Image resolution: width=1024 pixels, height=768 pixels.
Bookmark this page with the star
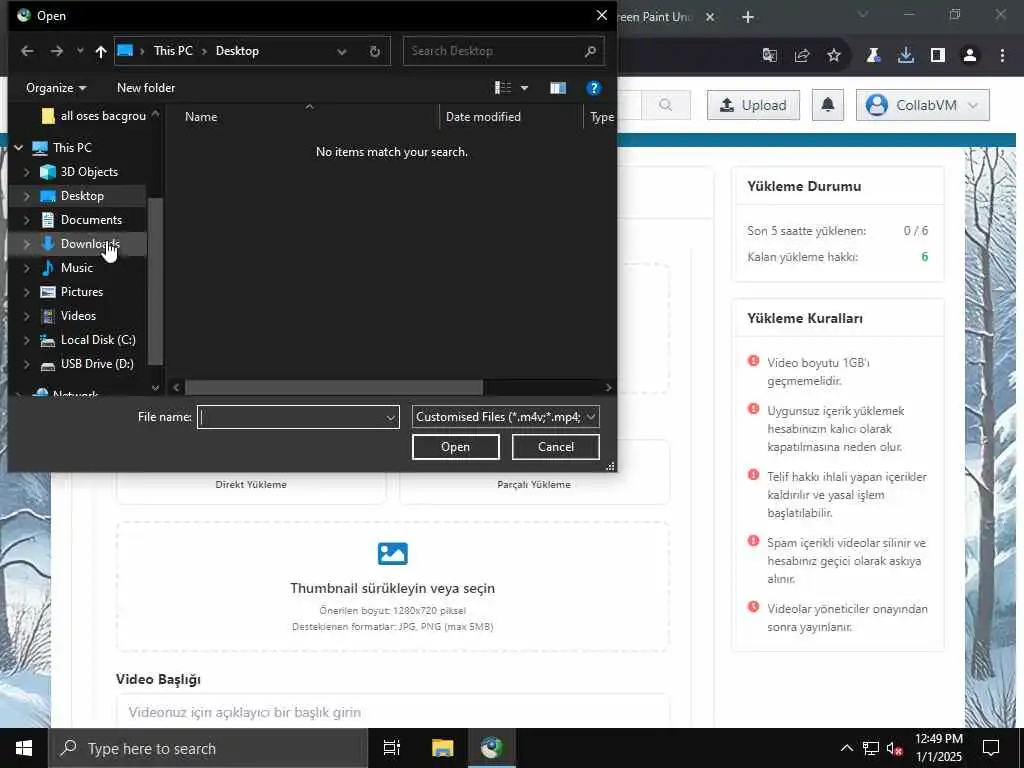(x=834, y=56)
